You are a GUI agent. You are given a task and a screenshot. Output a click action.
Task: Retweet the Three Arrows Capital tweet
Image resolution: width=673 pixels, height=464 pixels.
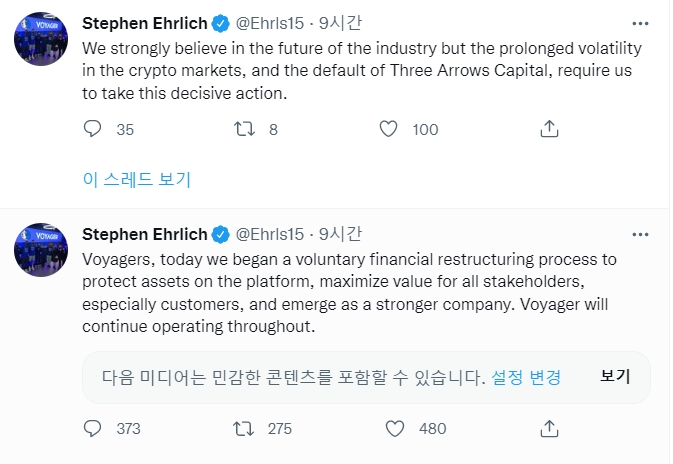243,129
